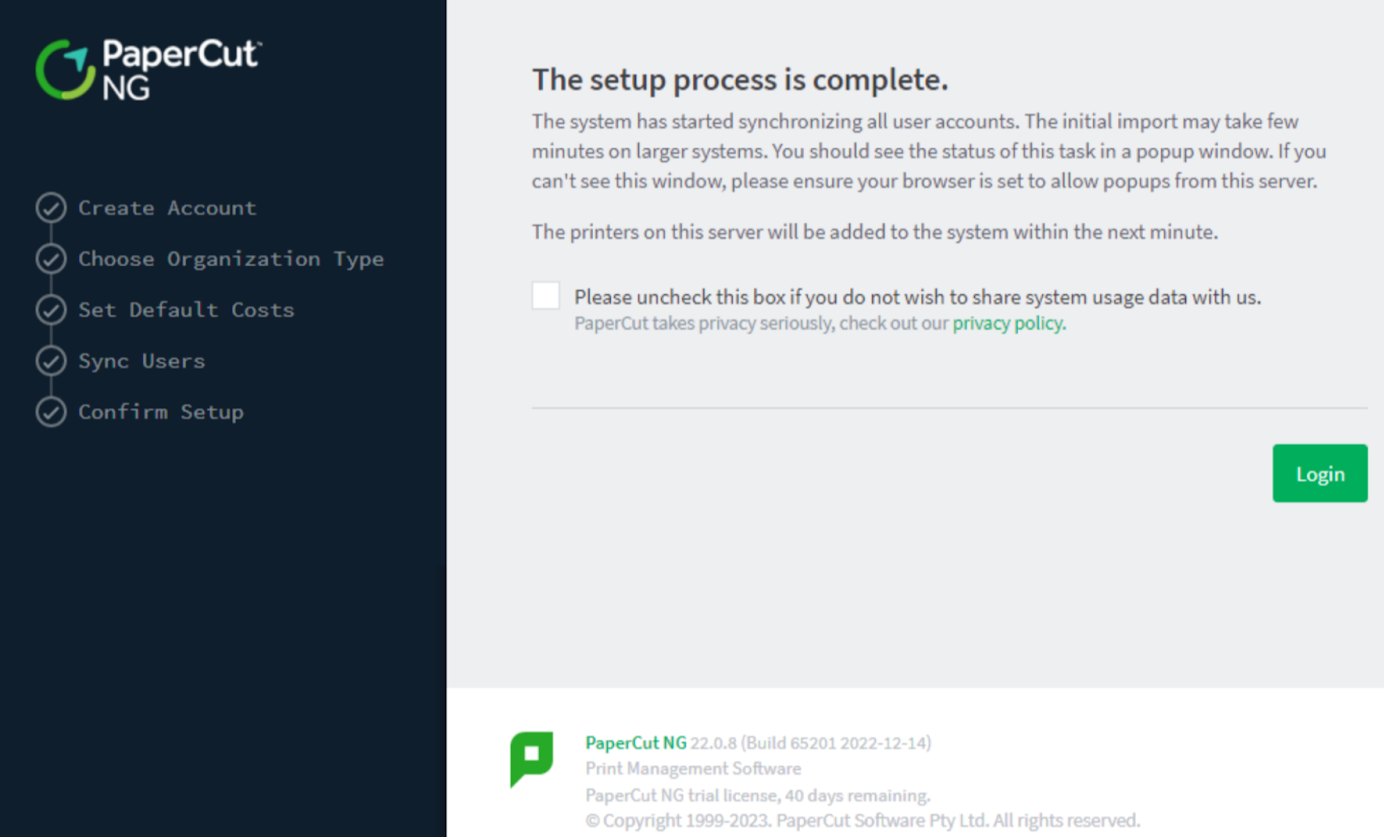Uncheck the system usage data sharing checkbox
The width and height of the screenshot is (1384, 837).
point(545,295)
